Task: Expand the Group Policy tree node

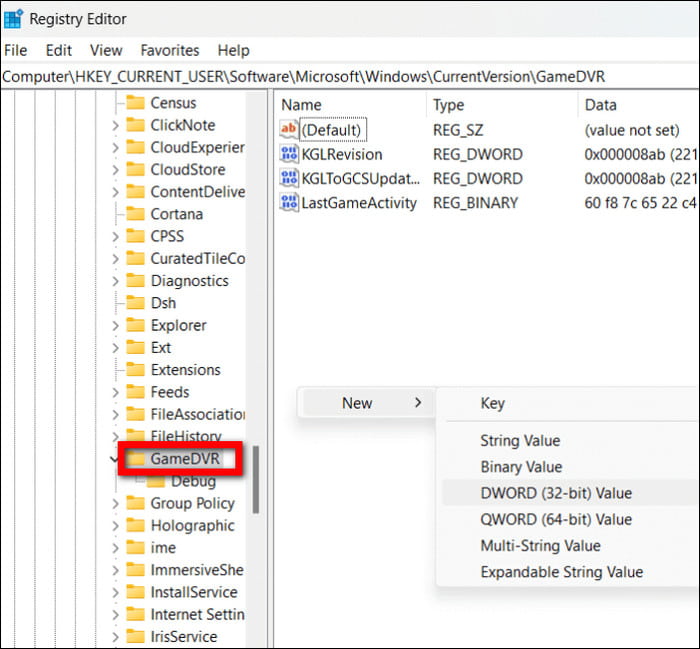Action: pos(115,504)
